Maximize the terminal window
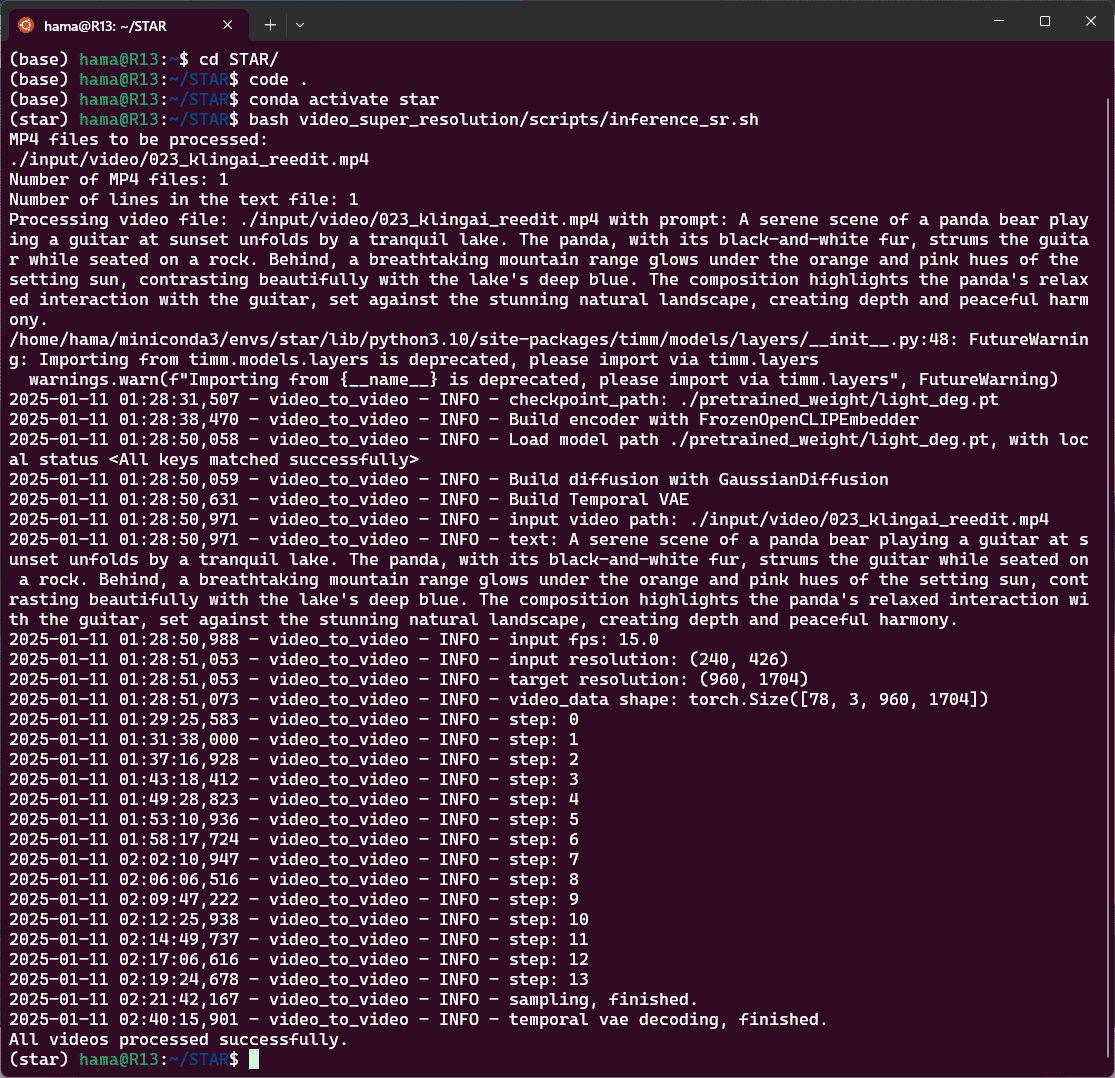The height and width of the screenshot is (1078, 1115). 1045,21
